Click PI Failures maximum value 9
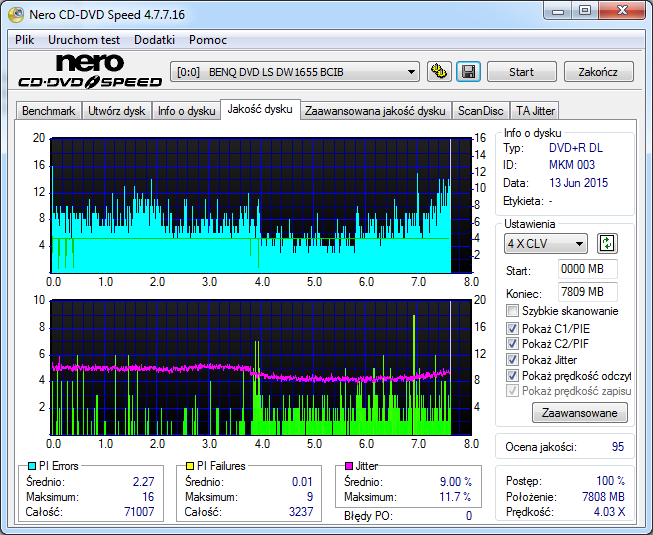Viewport: 653px width, 535px height. tap(310, 497)
